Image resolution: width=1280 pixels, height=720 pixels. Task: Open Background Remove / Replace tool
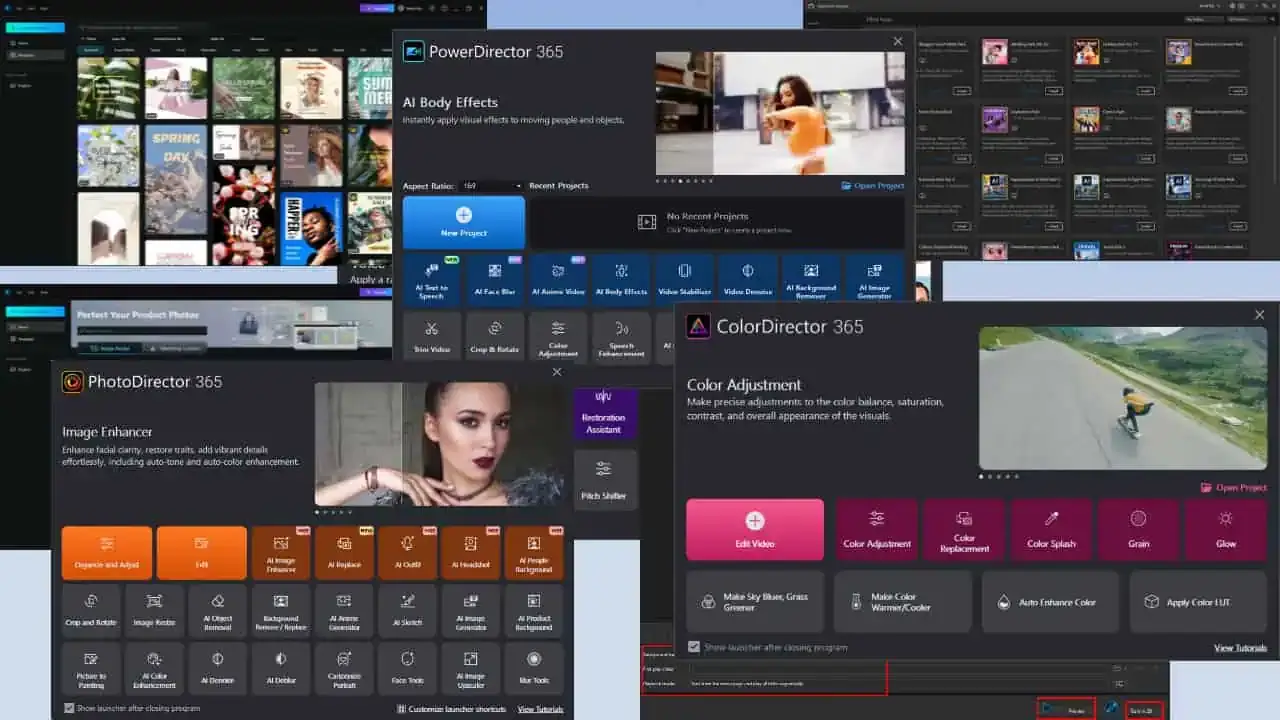(x=281, y=611)
